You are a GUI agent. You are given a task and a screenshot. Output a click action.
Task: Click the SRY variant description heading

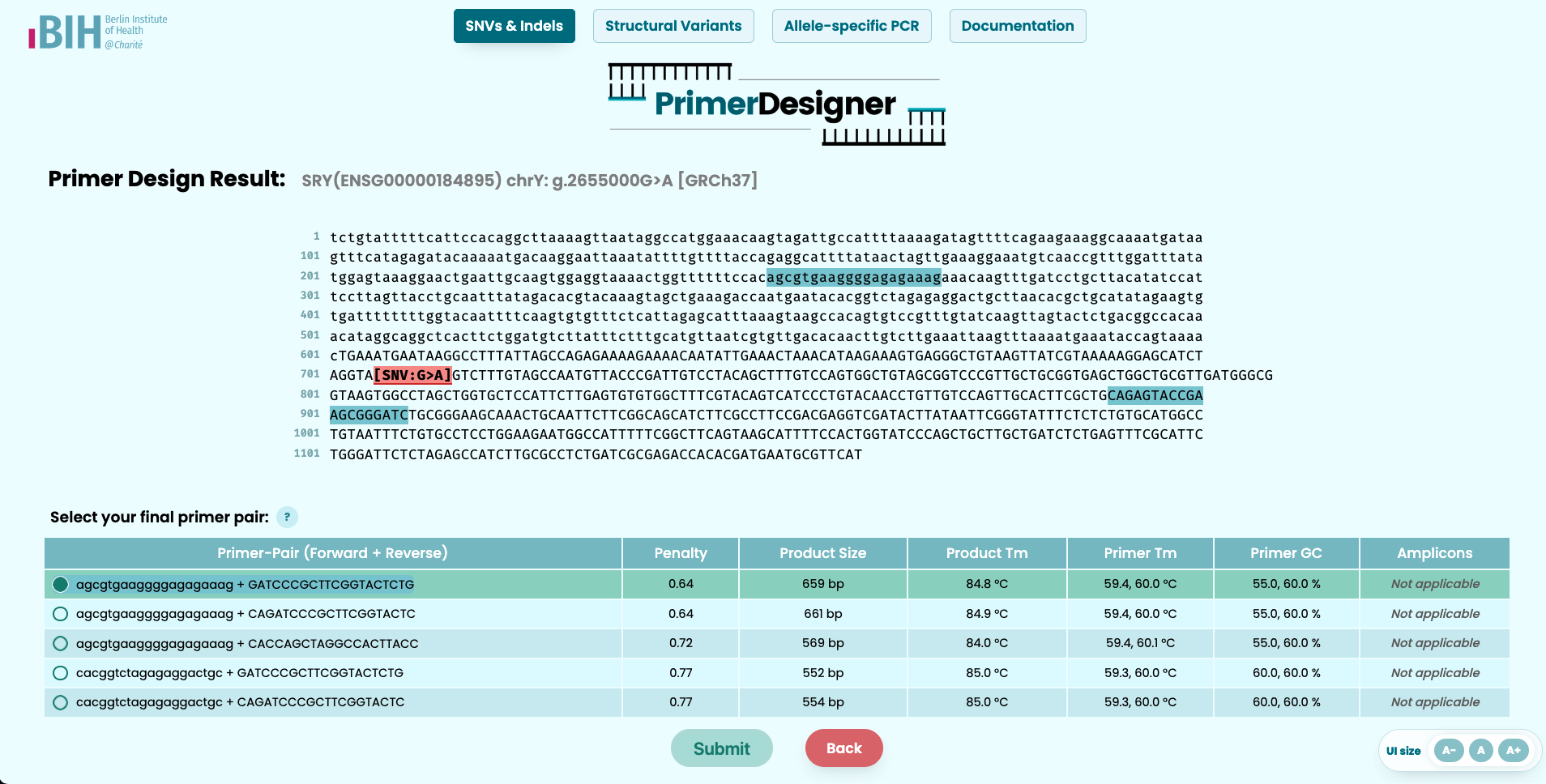529,181
